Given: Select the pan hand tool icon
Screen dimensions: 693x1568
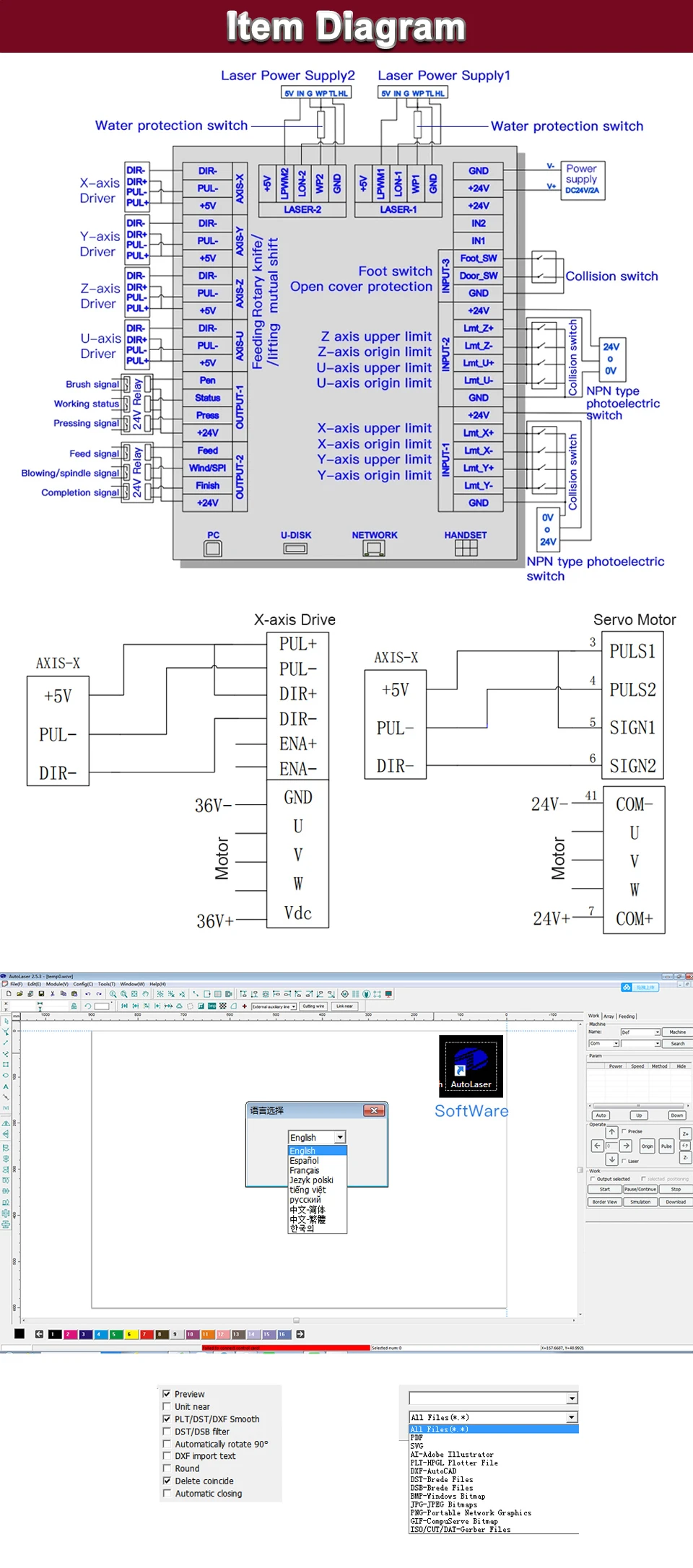Looking at the screenshot, I should pyautogui.click(x=145, y=994).
